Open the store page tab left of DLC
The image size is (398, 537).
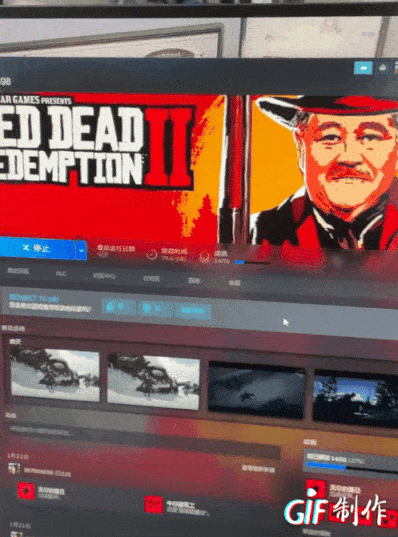(18, 271)
